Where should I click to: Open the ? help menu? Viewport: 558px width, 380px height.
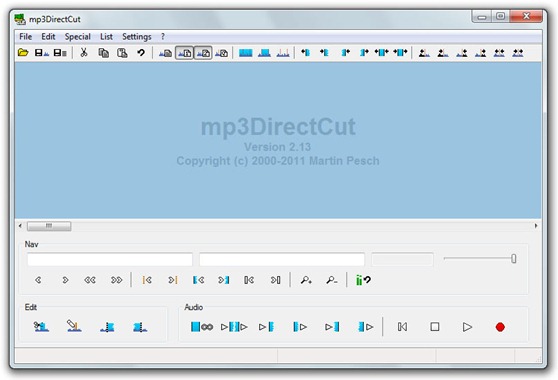click(163, 37)
